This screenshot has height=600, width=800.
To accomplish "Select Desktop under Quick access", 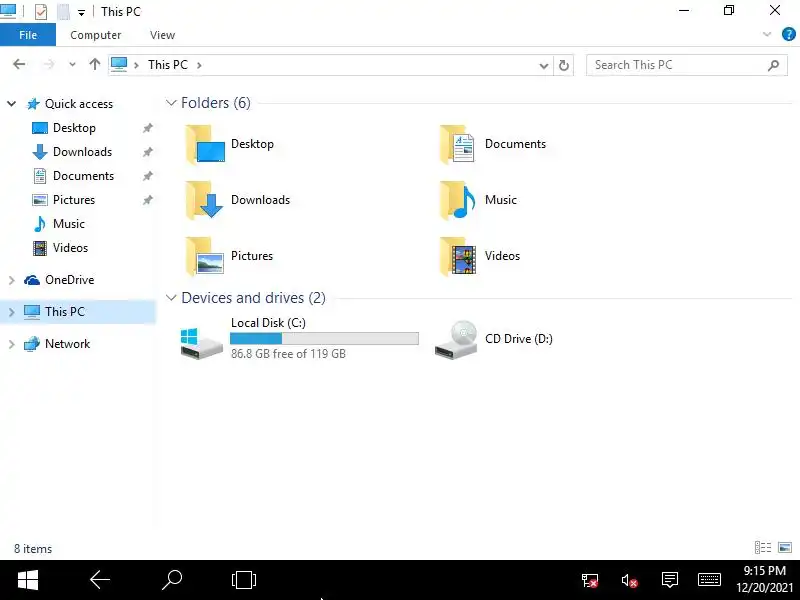I will point(74,128).
